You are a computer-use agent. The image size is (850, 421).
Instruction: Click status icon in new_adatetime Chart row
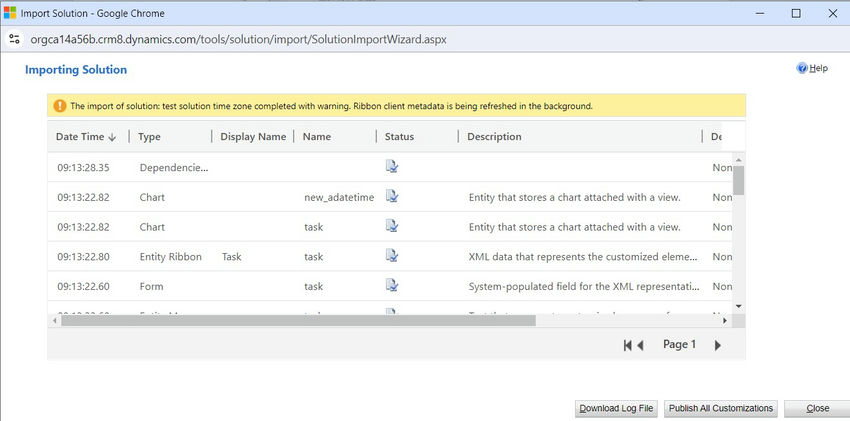pos(392,197)
